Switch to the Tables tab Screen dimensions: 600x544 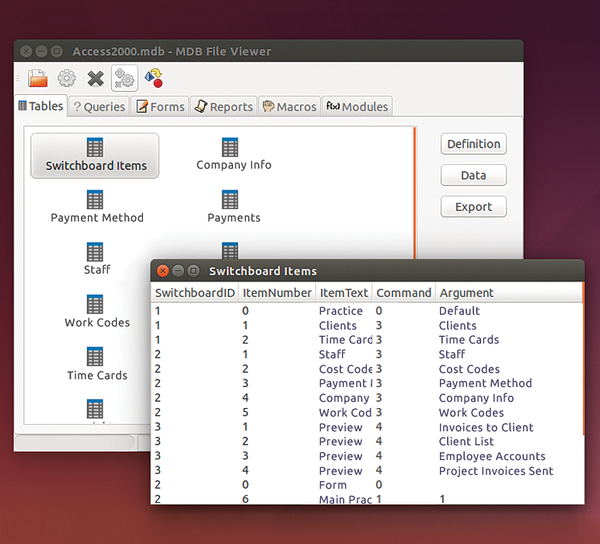[x=41, y=106]
